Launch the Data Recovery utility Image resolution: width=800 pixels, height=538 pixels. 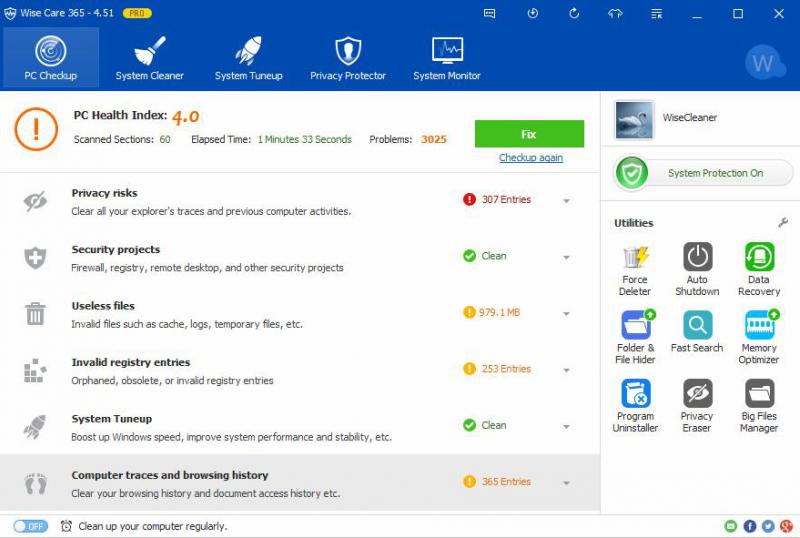click(759, 270)
